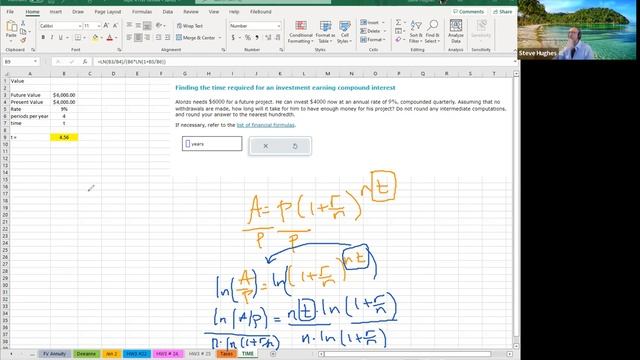Screen dimensions: 640x360
Task: Click the X clear button beside answer box
Action: click(266, 146)
